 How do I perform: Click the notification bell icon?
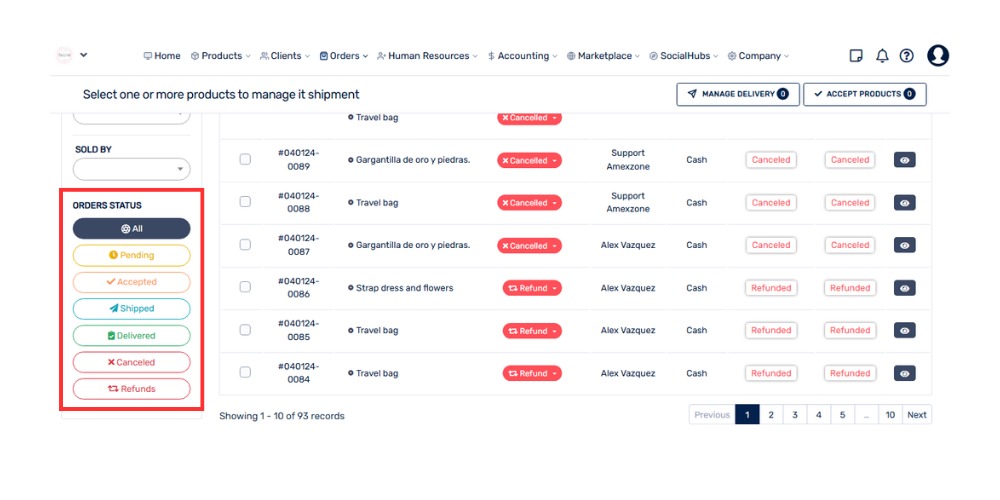click(x=882, y=56)
